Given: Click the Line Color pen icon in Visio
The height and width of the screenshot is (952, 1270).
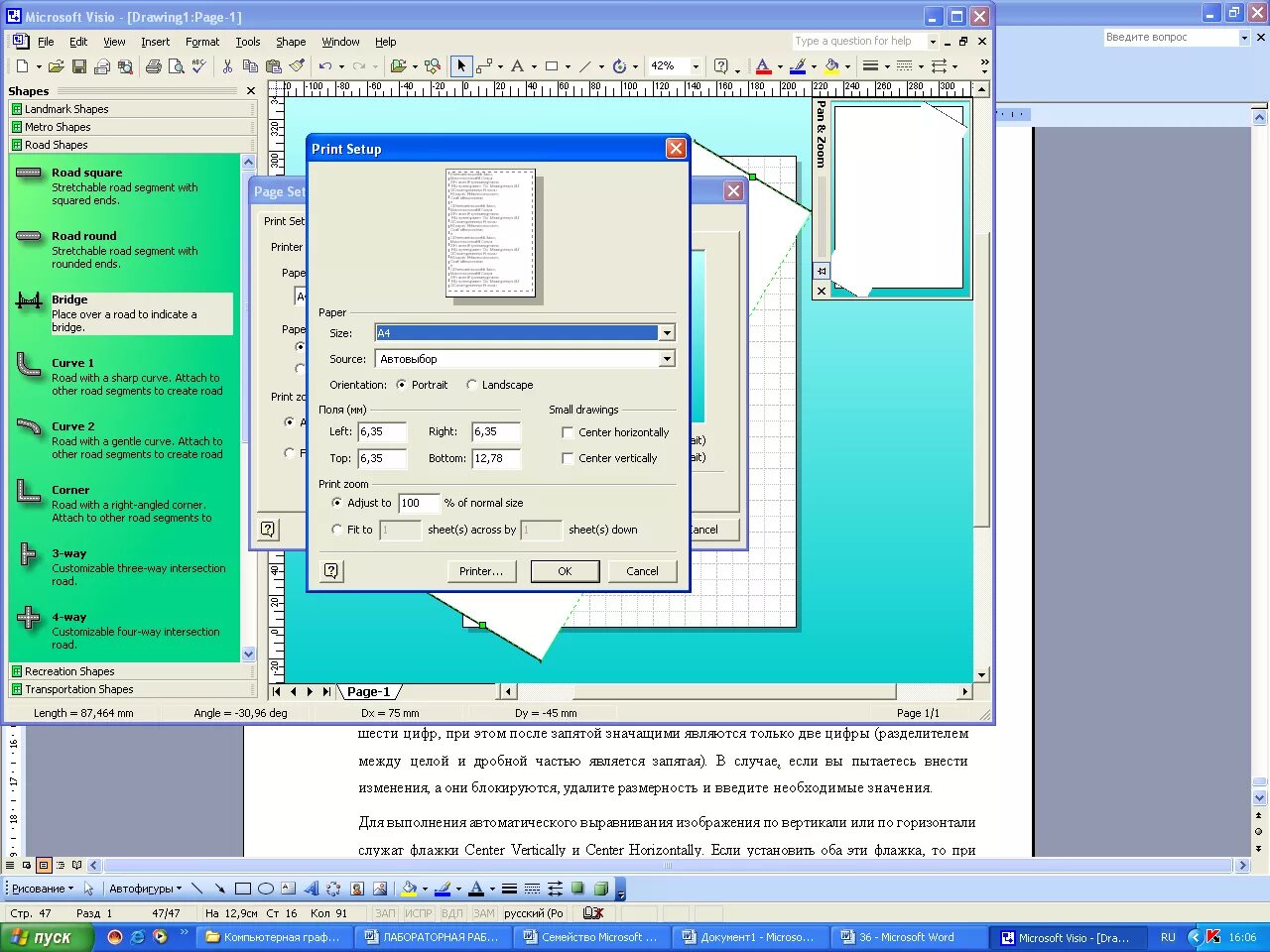Looking at the screenshot, I should (798, 66).
